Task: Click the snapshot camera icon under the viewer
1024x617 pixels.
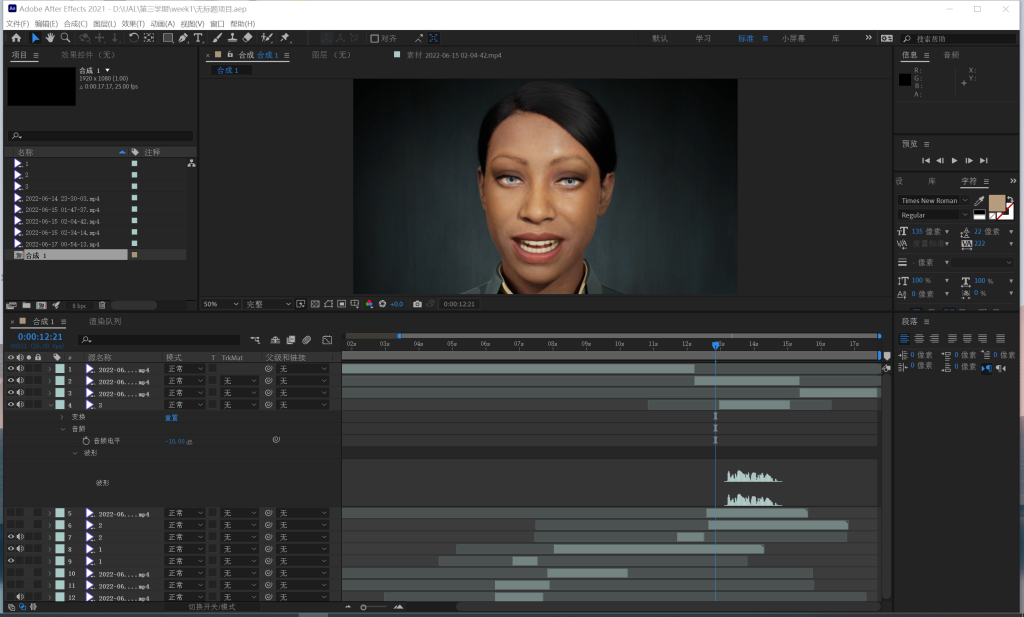Action: point(417,304)
